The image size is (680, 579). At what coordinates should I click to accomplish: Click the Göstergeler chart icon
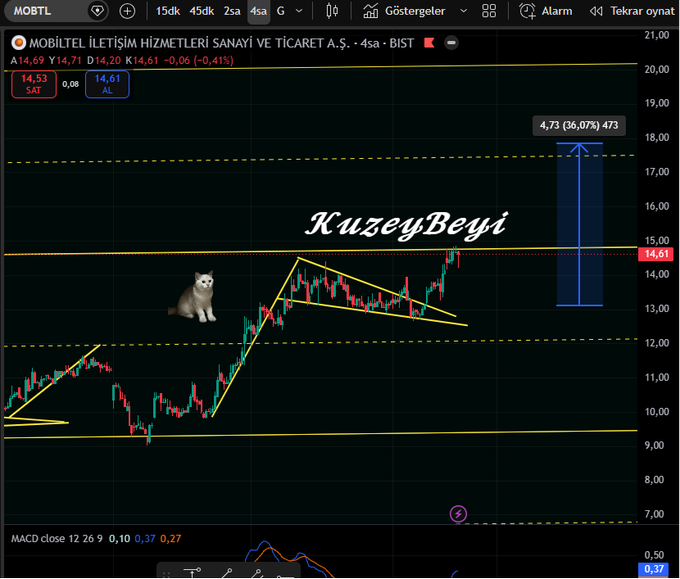[371, 11]
